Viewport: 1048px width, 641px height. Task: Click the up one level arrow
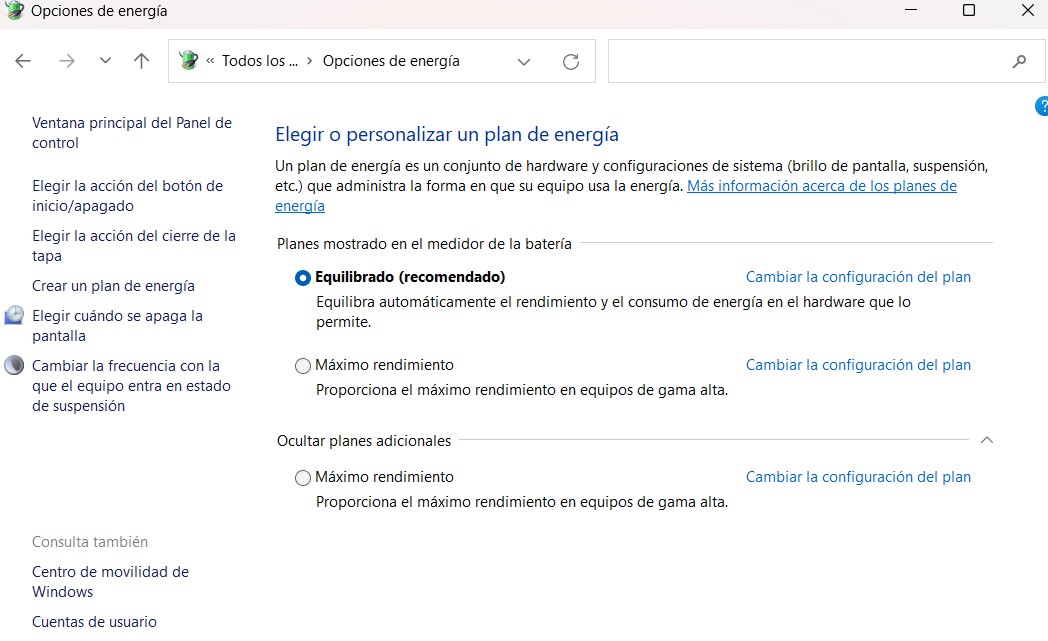pyautogui.click(x=141, y=61)
